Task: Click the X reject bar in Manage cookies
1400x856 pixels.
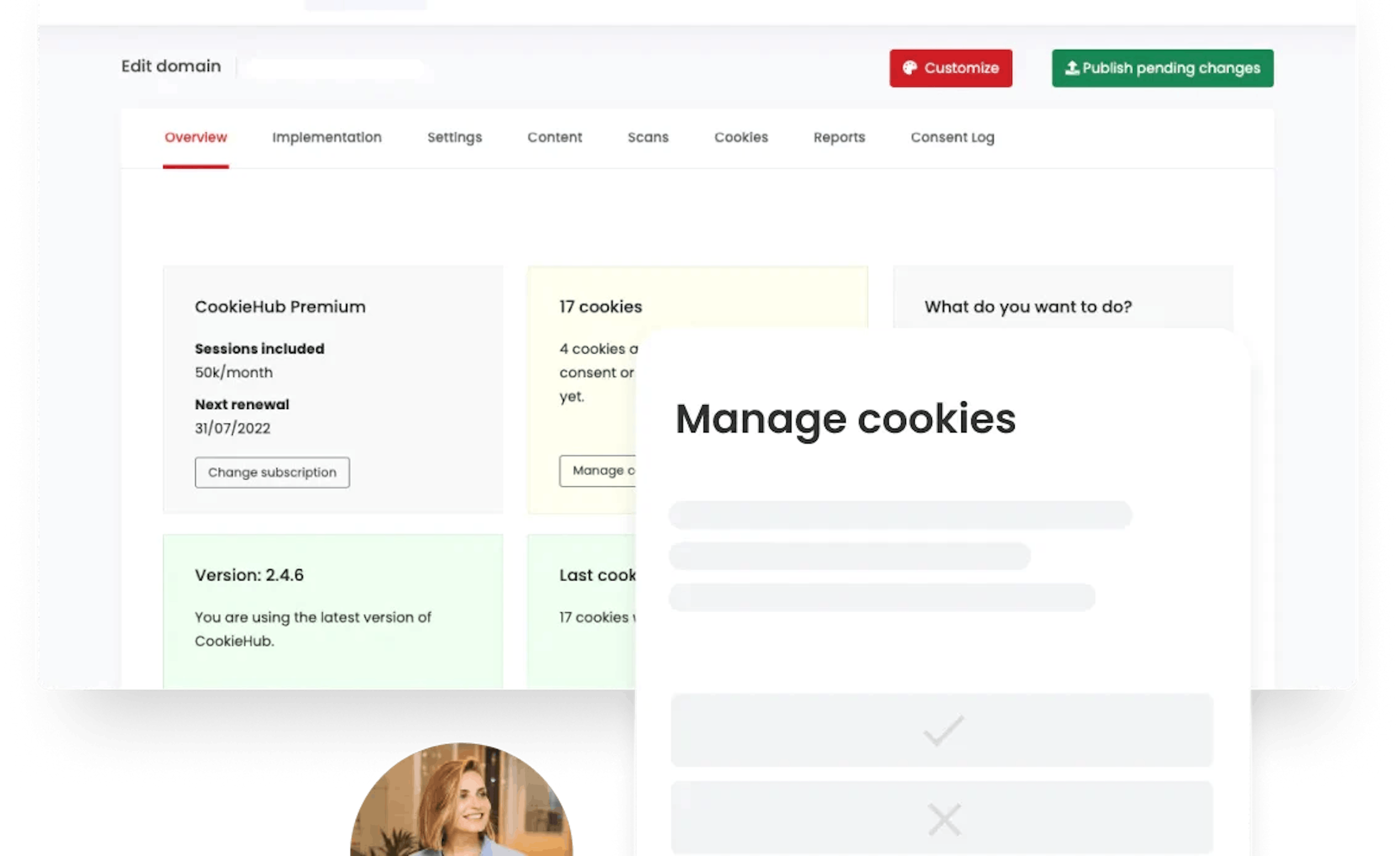Action: [942, 818]
